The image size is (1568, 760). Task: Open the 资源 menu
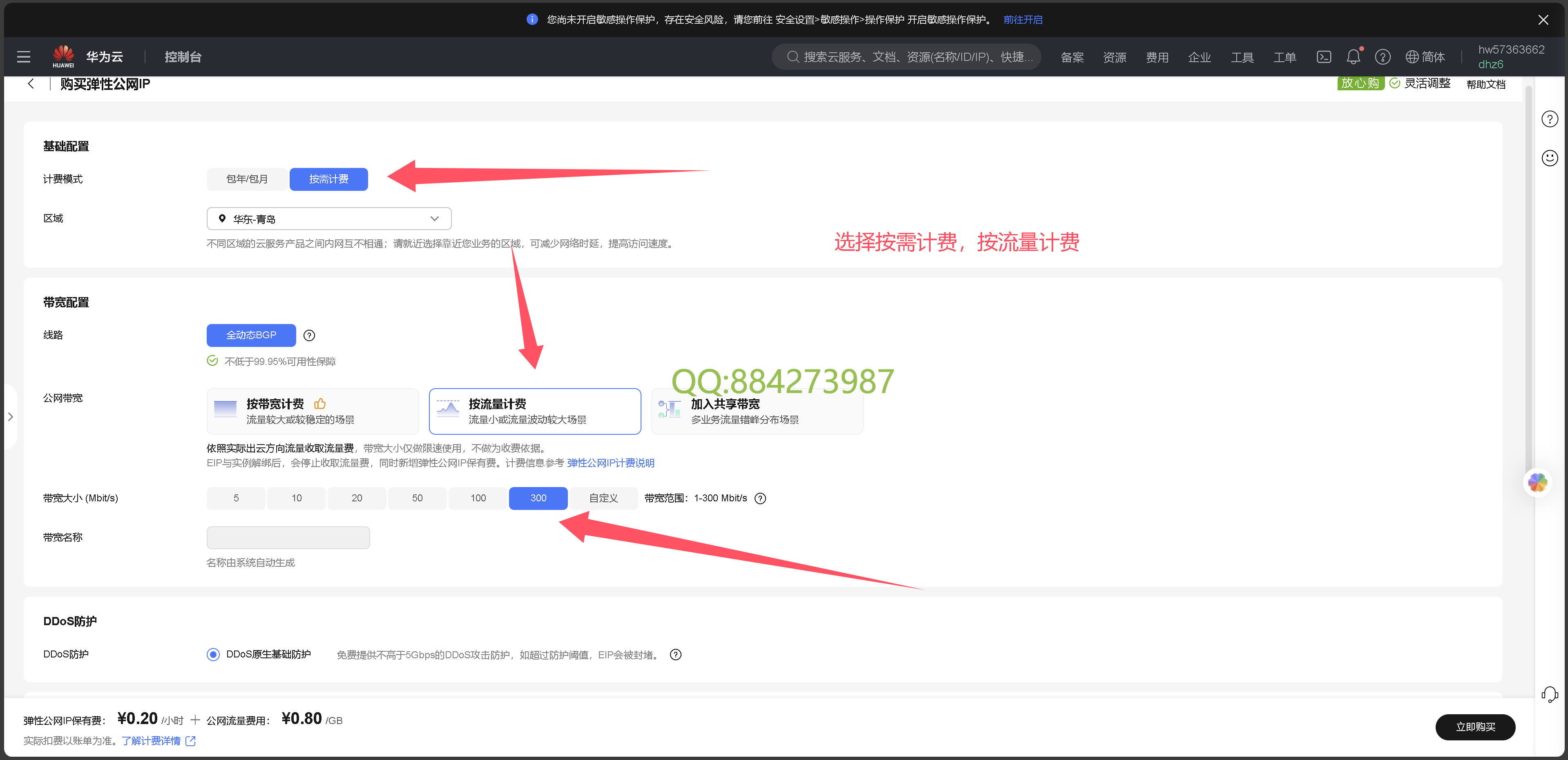coord(1115,57)
